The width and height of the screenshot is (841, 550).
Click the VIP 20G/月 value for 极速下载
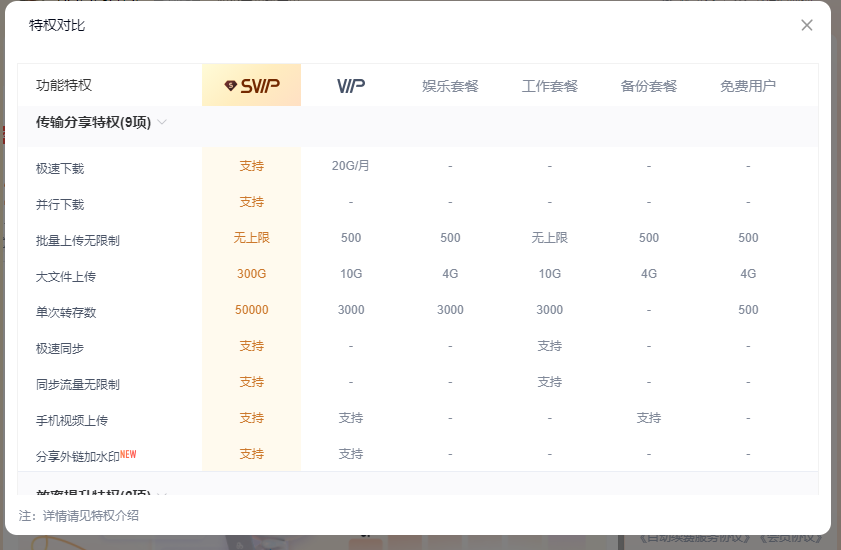click(351, 166)
